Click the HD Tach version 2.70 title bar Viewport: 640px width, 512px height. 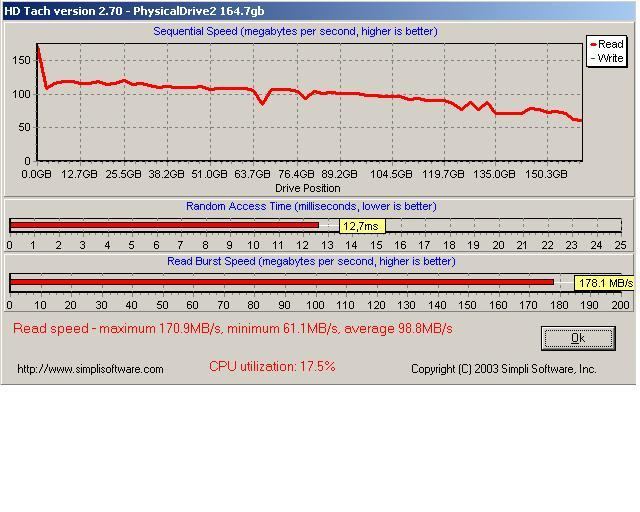tap(318, 11)
